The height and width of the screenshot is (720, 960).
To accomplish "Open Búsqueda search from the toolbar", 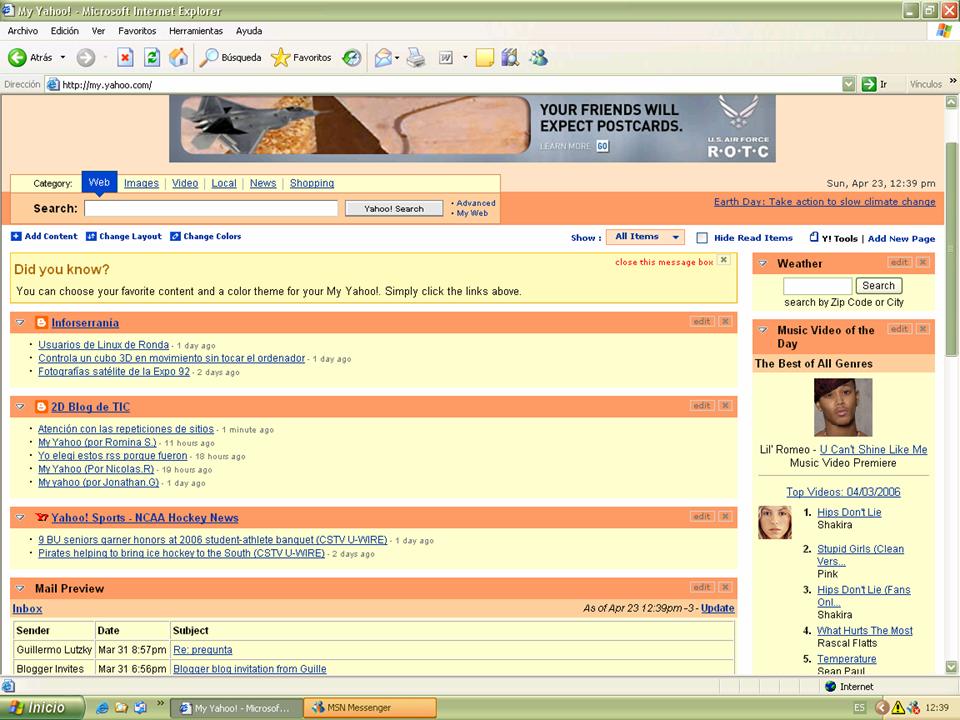I will point(231,58).
